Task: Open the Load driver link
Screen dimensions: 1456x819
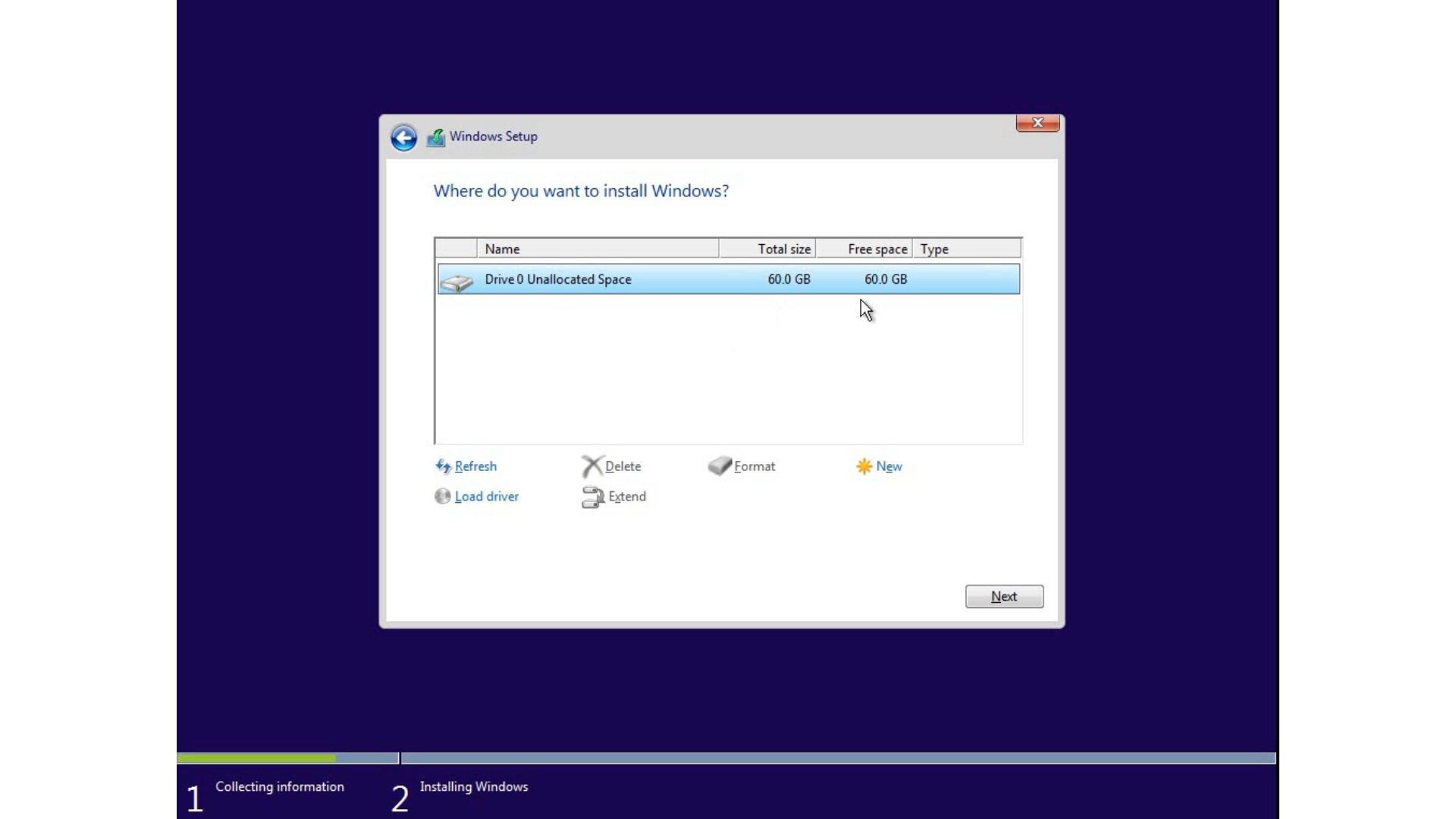Action: tap(487, 496)
